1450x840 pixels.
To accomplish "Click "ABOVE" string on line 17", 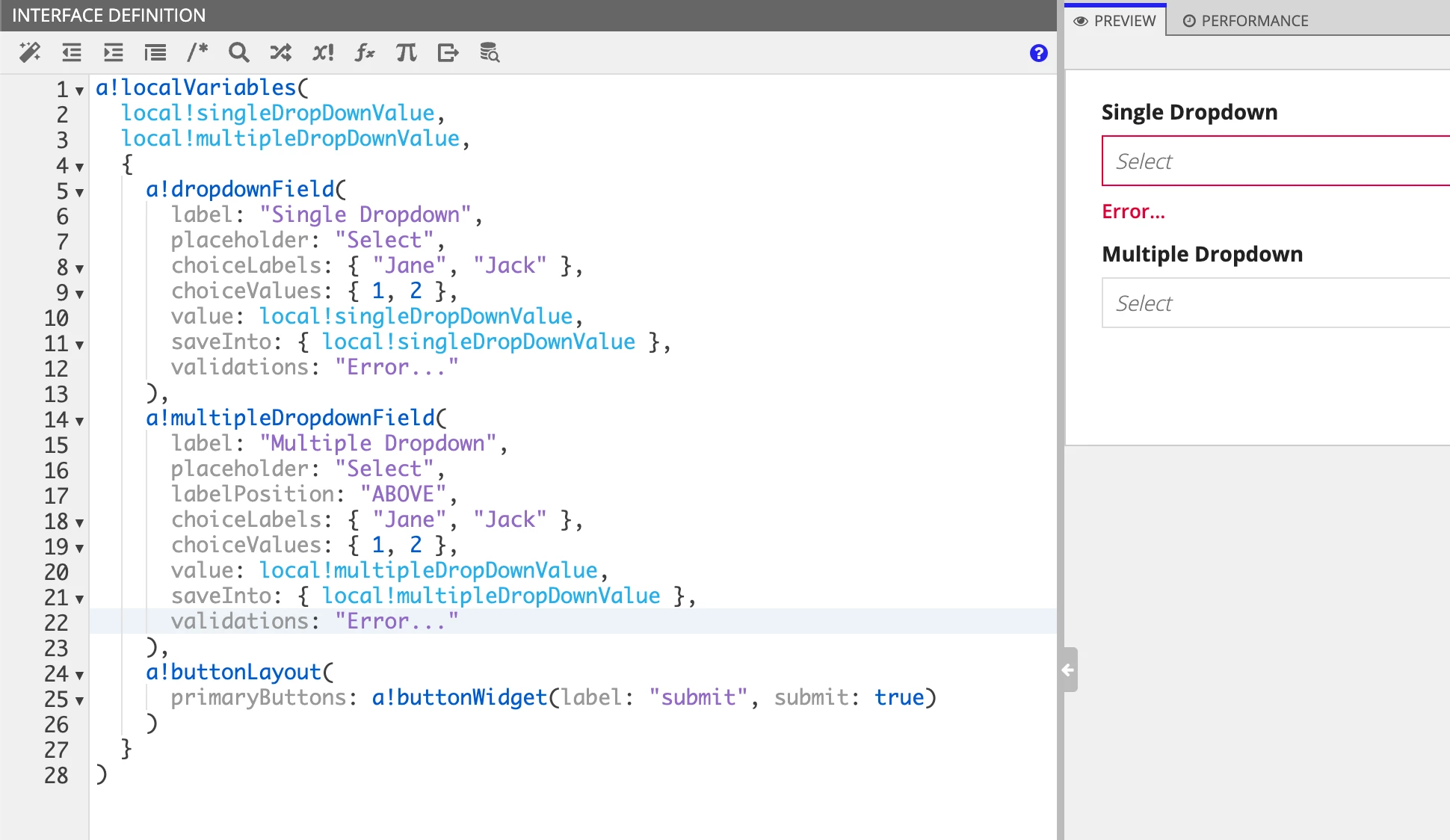I will coord(403,495).
